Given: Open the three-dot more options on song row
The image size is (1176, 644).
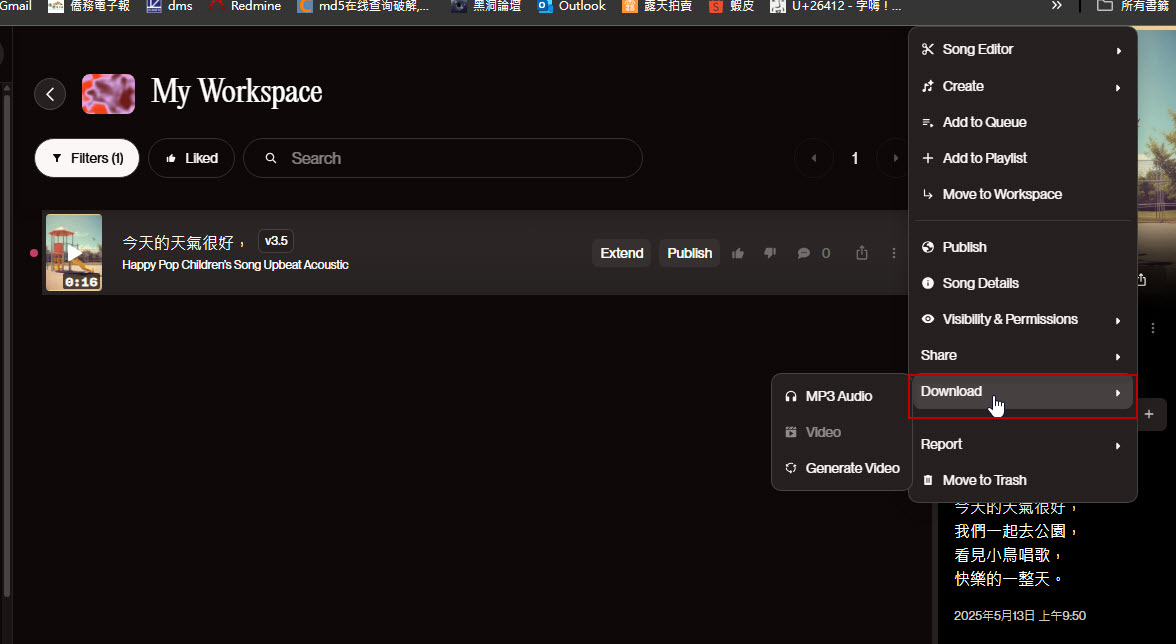Looking at the screenshot, I should [894, 253].
